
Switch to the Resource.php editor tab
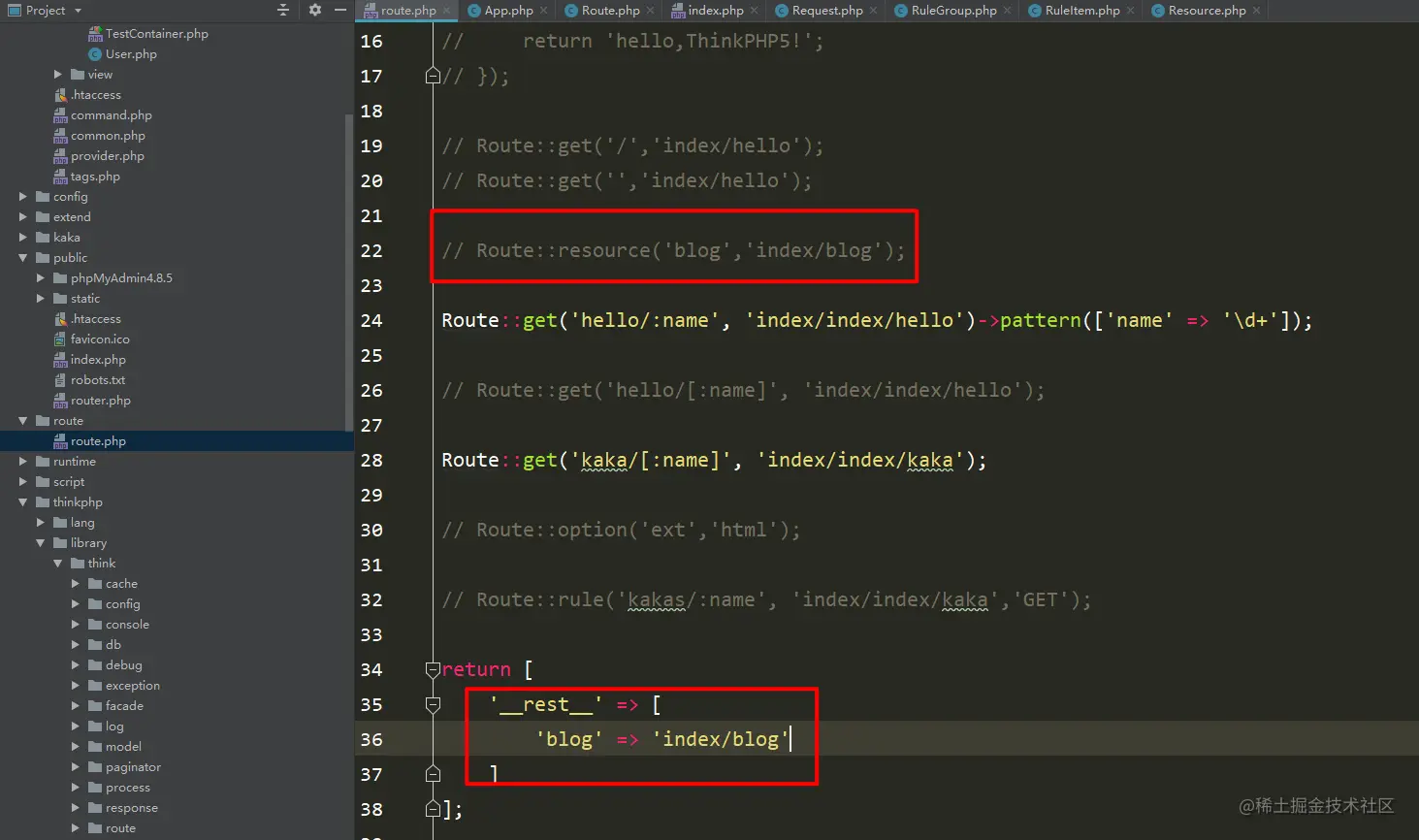tap(1207, 11)
